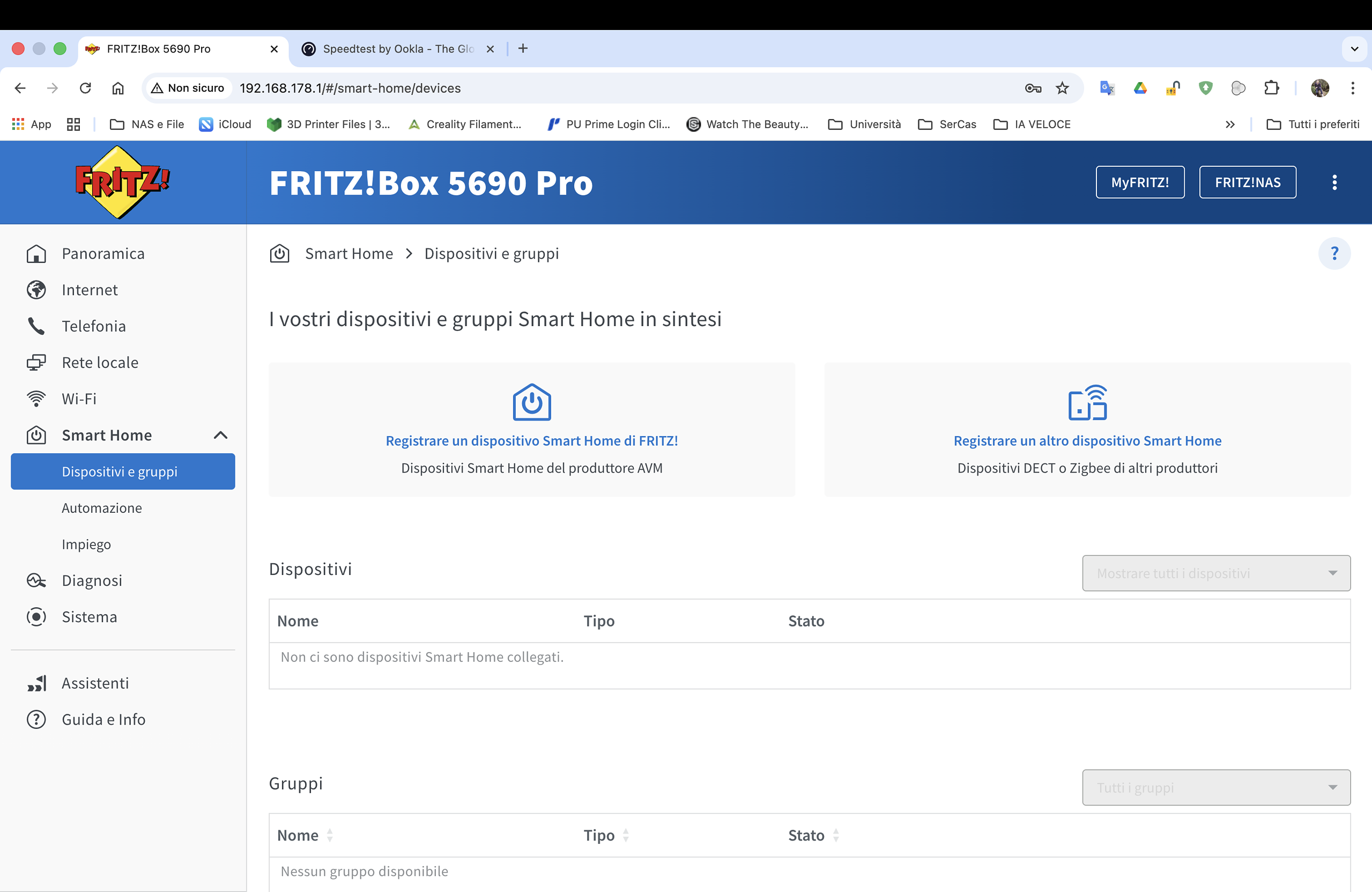Click the bookmark star icon
The width and height of the screenshot is (1372, 892).
pyautogui.click(x=1062, y=88)
